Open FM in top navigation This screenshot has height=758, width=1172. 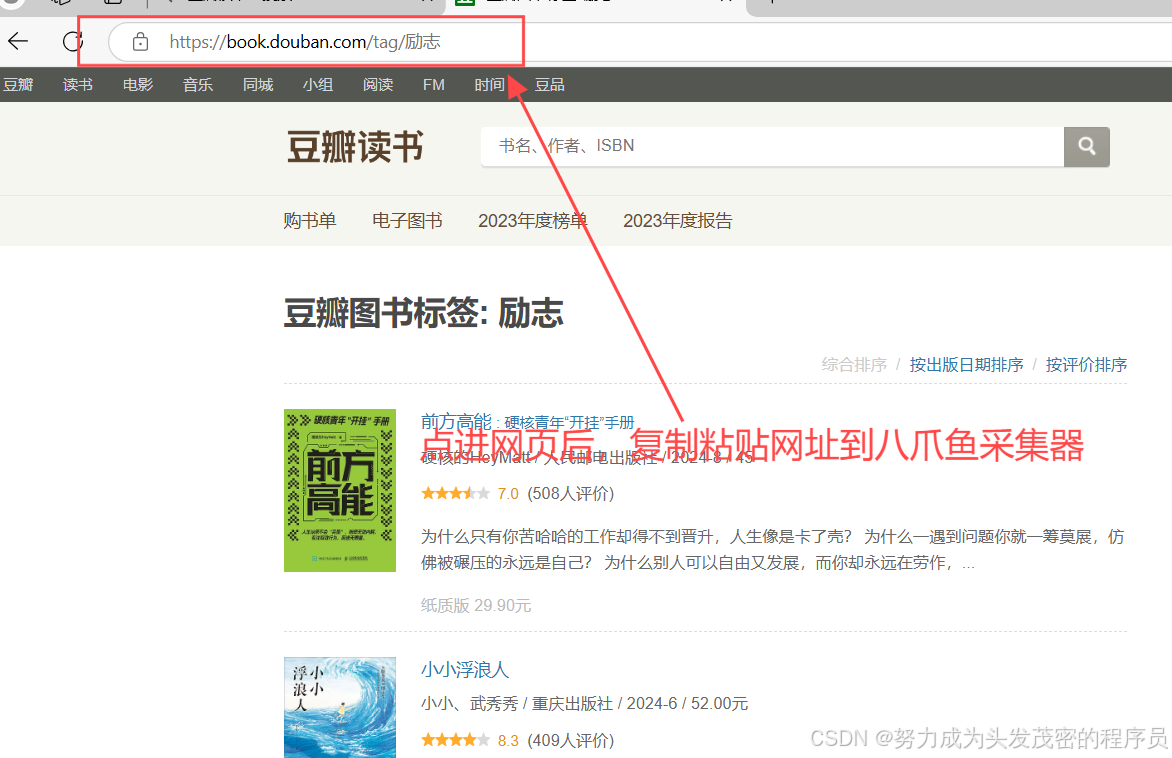click(x=434, y=84)
